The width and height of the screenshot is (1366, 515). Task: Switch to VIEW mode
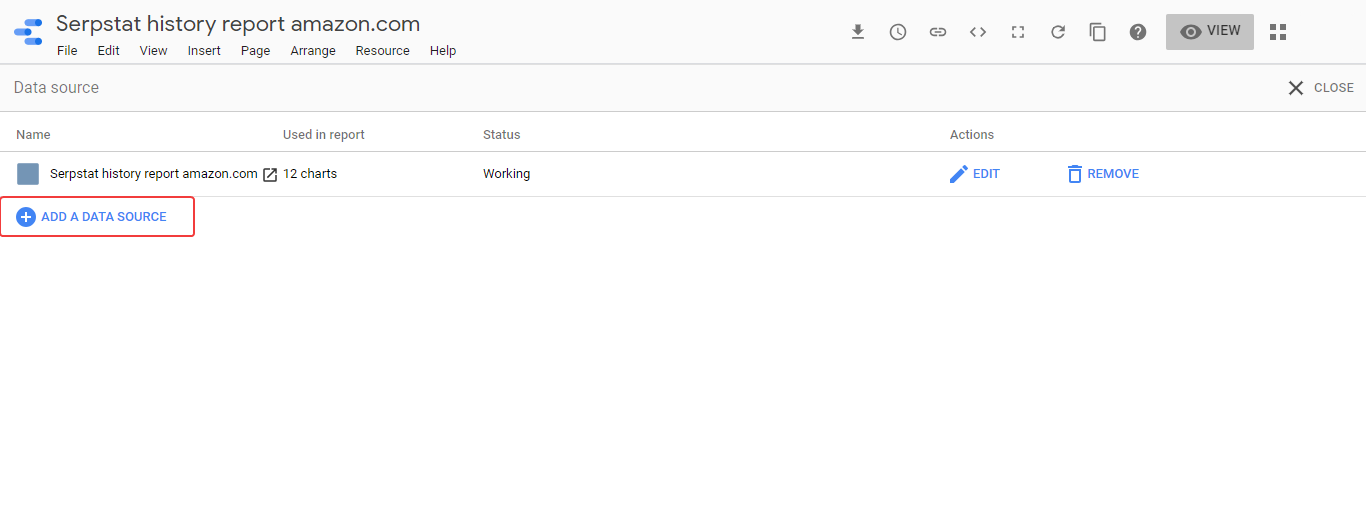1210,32
